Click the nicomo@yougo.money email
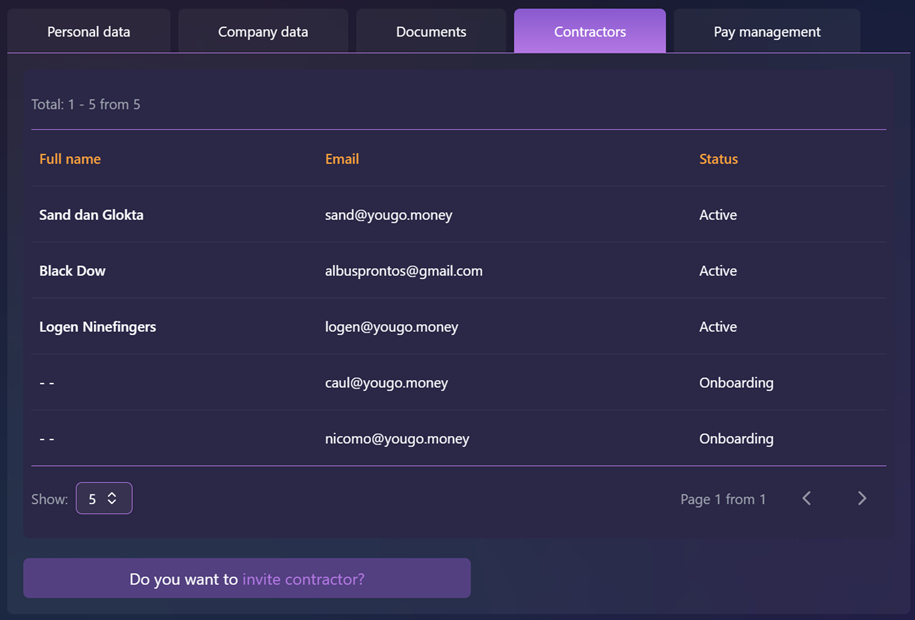Image resolution: width=915 pixels, height=620 pixels. coord(397,439)
